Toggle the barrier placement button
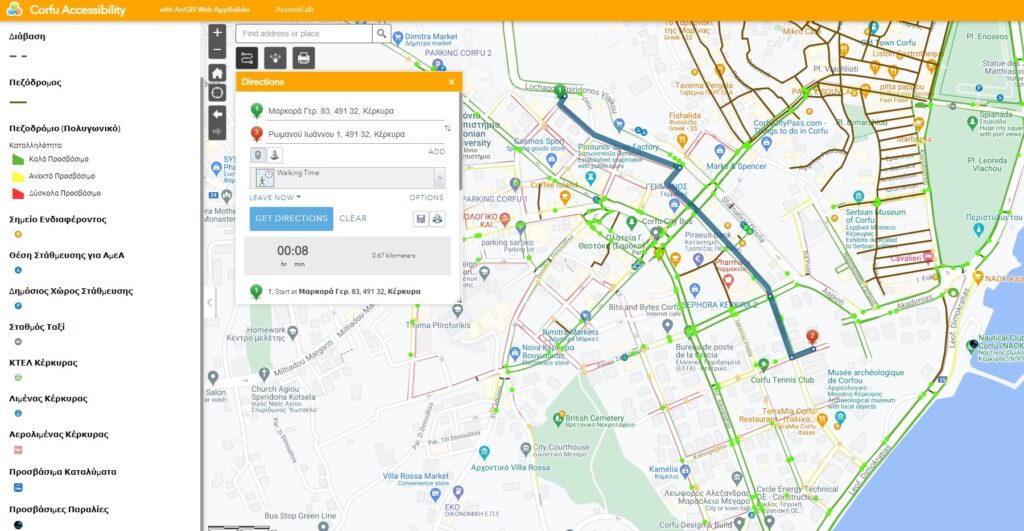The width and height of the screenshot is (1024, 531). click(274, 155)
